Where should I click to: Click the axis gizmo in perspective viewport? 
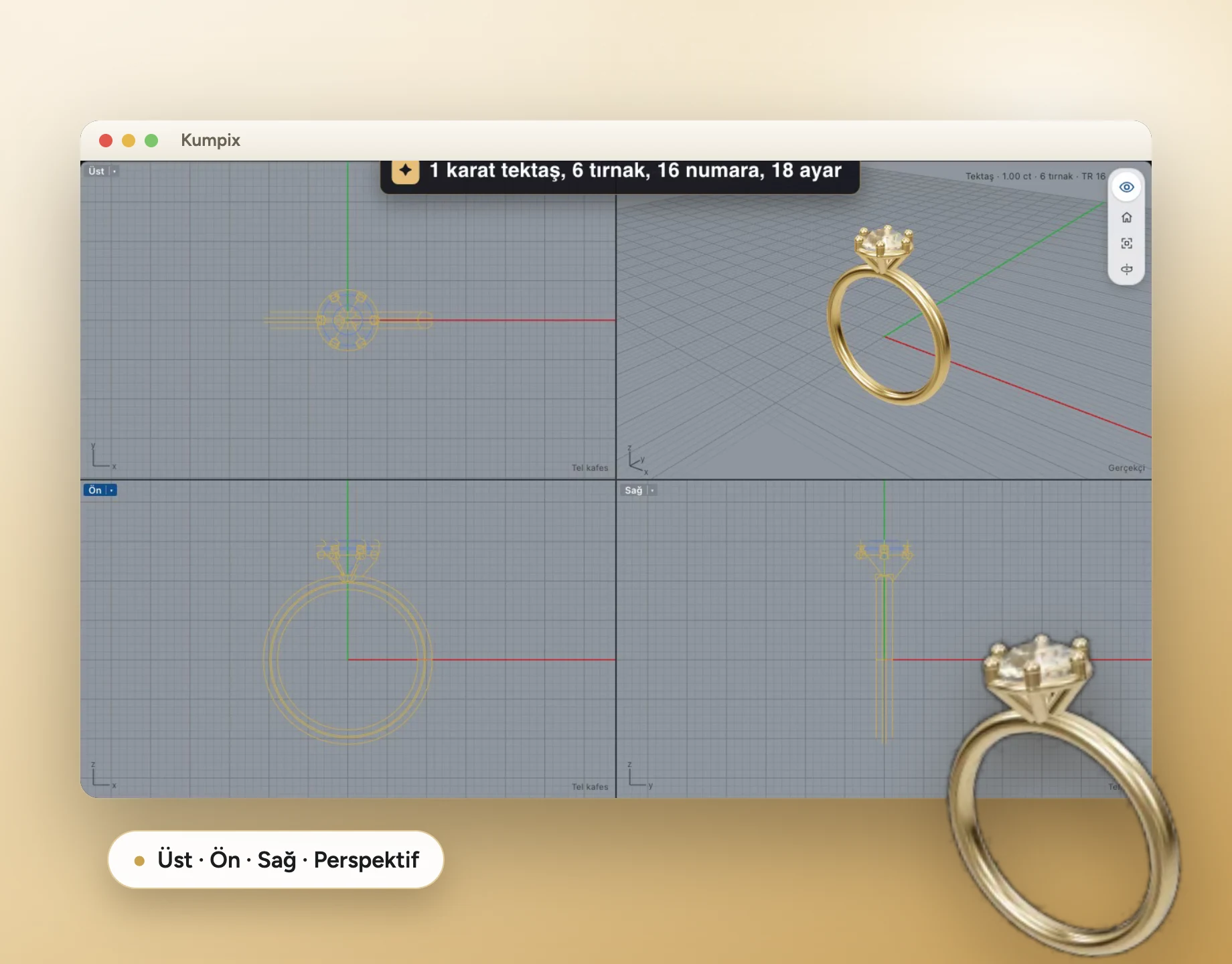(x=637, y=460)
